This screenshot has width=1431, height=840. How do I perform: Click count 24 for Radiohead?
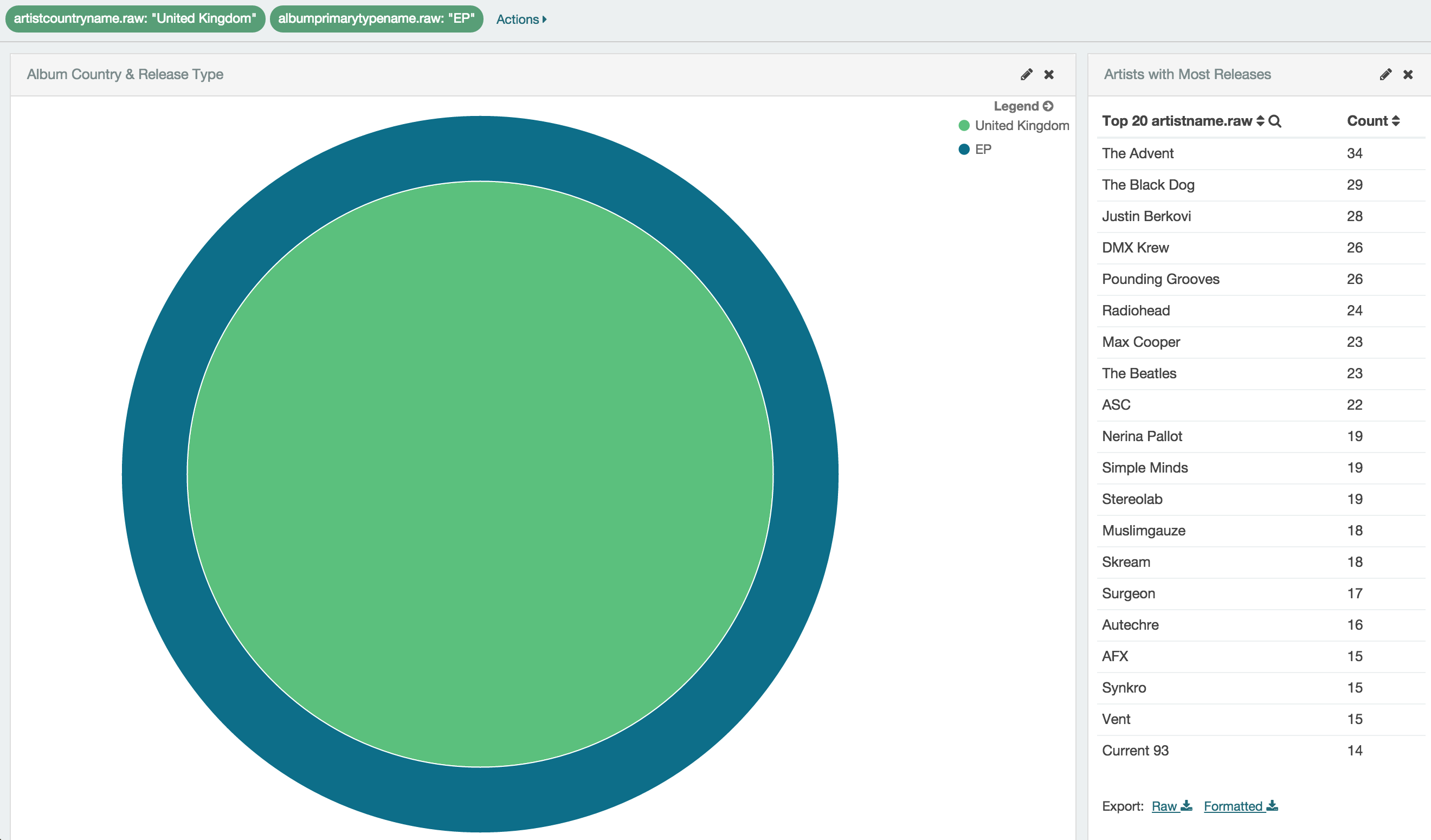click(x=1355, y=311)
